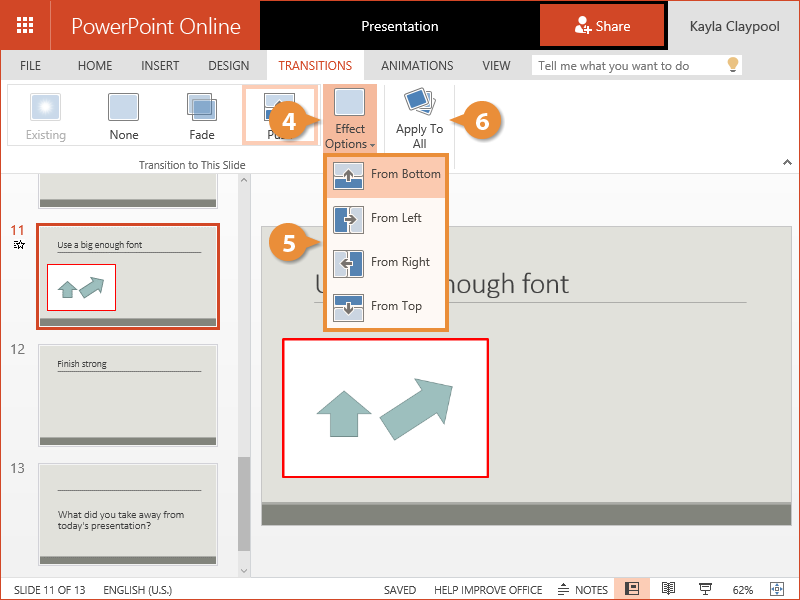Choose From Top effect option
This screenshot has width=800, height=600.
[386, 306]
